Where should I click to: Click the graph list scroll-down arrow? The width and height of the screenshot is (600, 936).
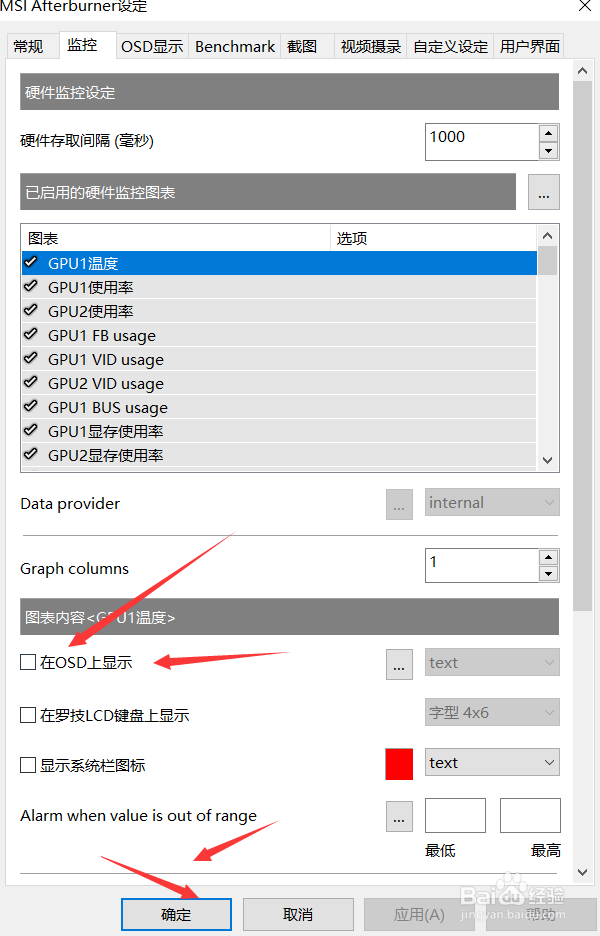click(x=547, y=460)
